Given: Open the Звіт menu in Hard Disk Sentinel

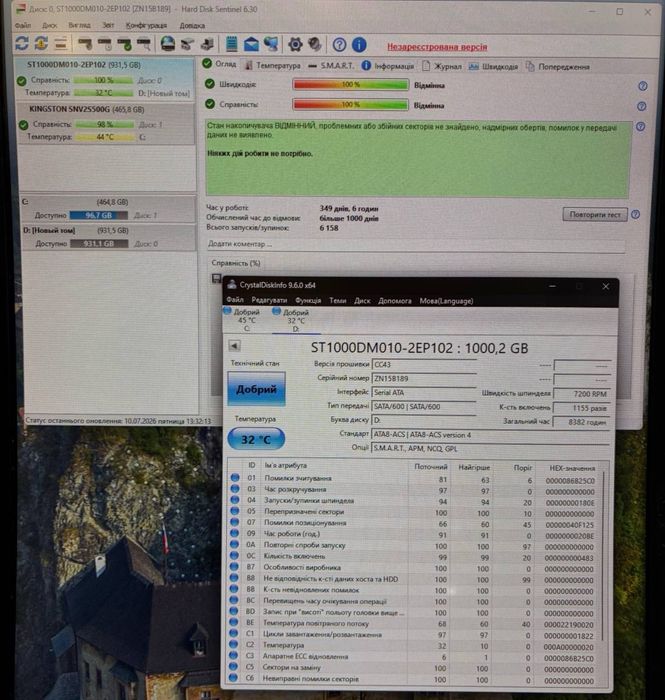Looking at the screenshot, I should 108,25.
